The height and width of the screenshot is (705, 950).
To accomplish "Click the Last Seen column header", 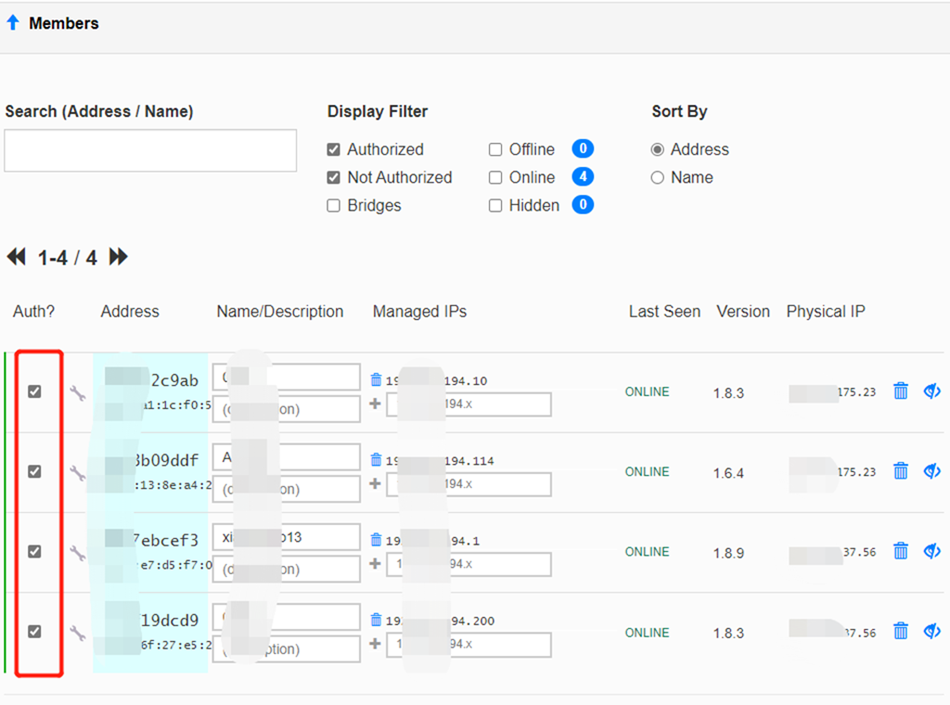I will [x=664, y=311].
